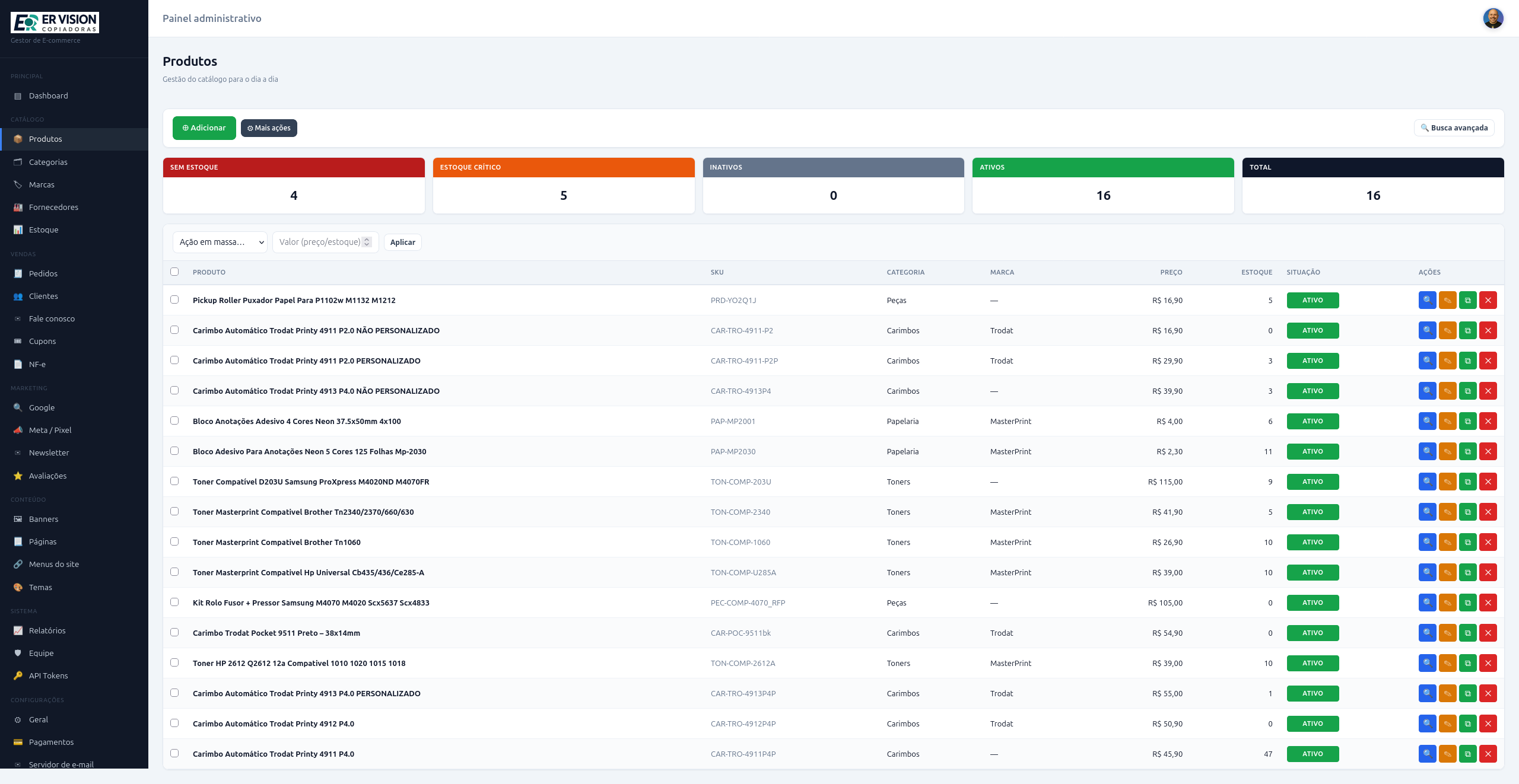Open Geral under Configurações
The image size is (1519, 784).
point(74,719)
